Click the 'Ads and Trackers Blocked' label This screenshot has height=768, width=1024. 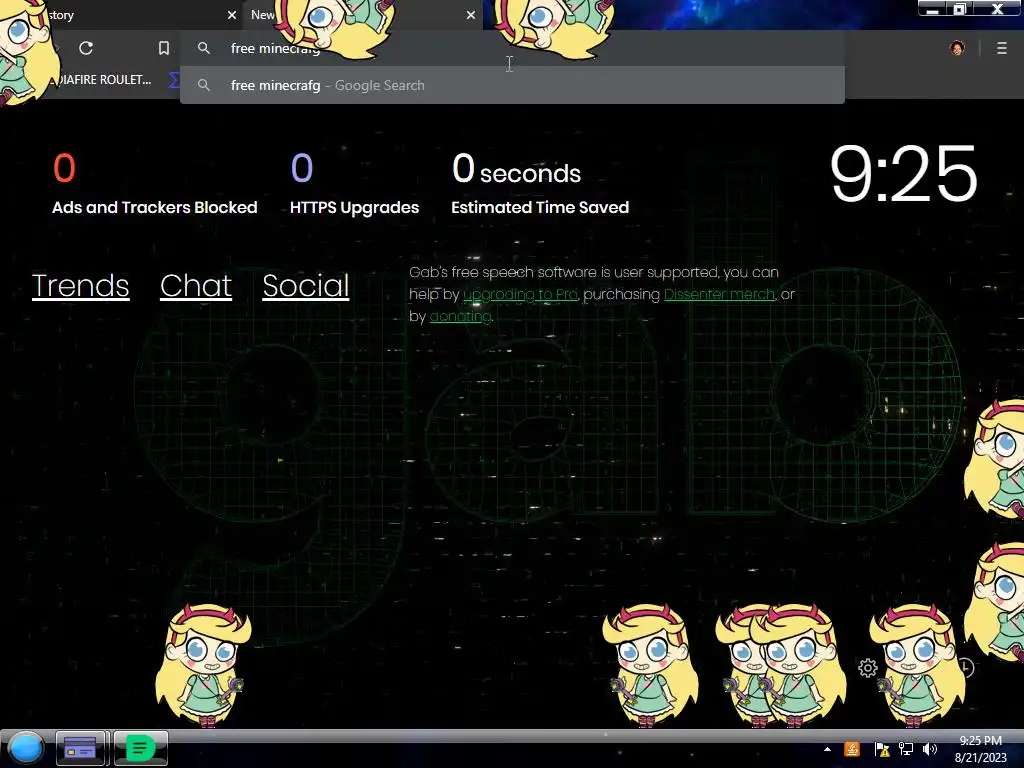coord(155,208)
